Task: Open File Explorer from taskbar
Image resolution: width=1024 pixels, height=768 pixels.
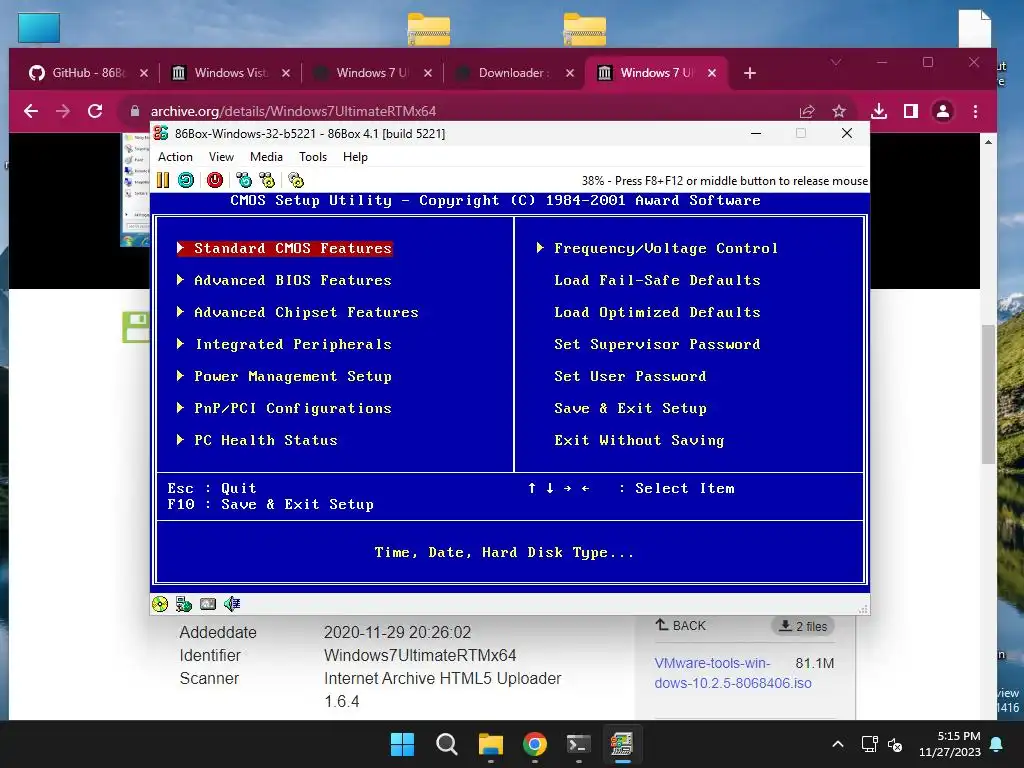Action: (x=490, y=744)
